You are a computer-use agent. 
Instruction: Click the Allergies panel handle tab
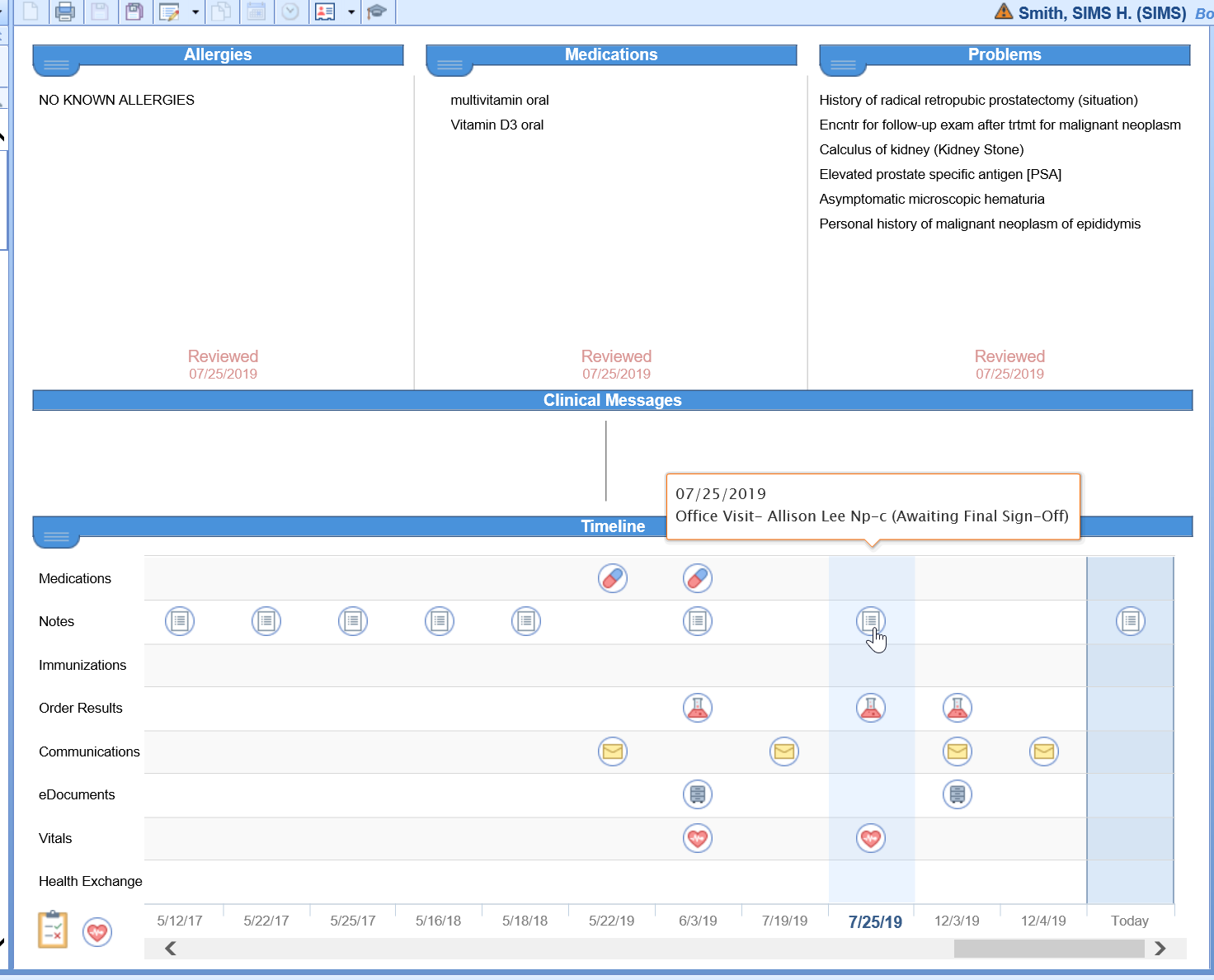(x=56, y=64)
